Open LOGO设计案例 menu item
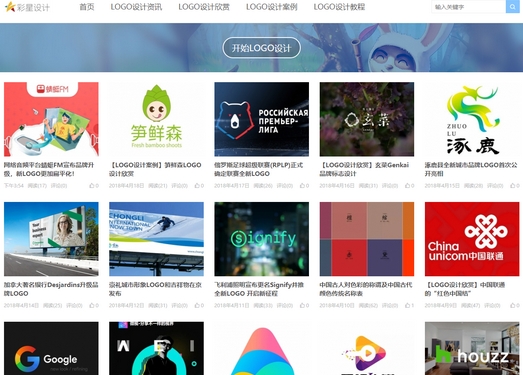This screenshot has height=375, width=523. coord(272,7)
